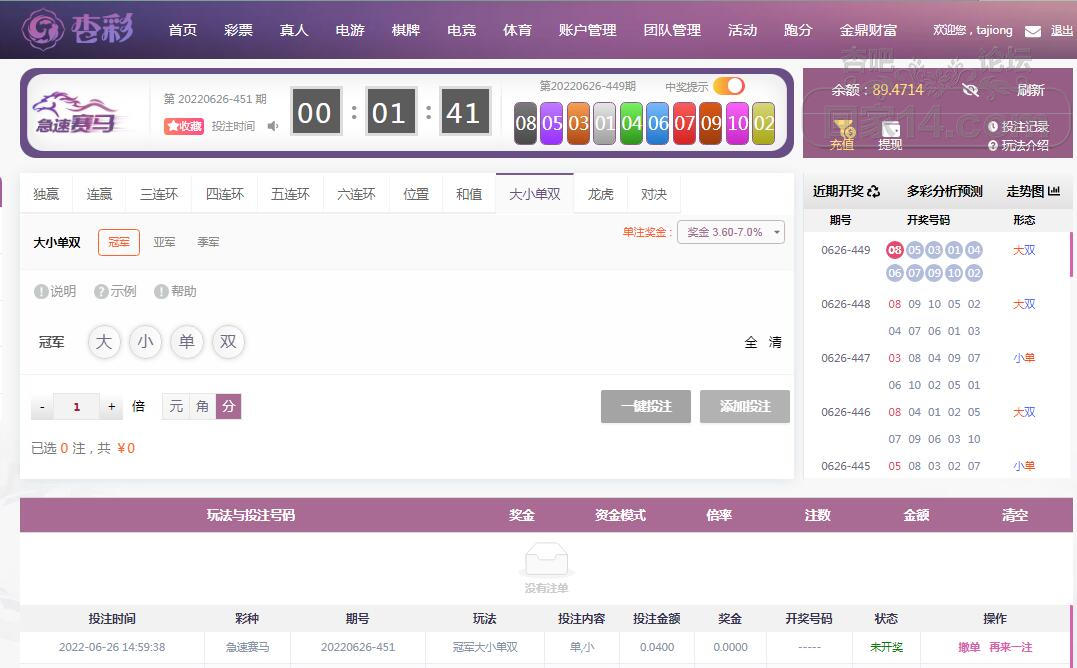1077x668 pixels.
Task: Click 添加投注 button
Action: point(745,406)
